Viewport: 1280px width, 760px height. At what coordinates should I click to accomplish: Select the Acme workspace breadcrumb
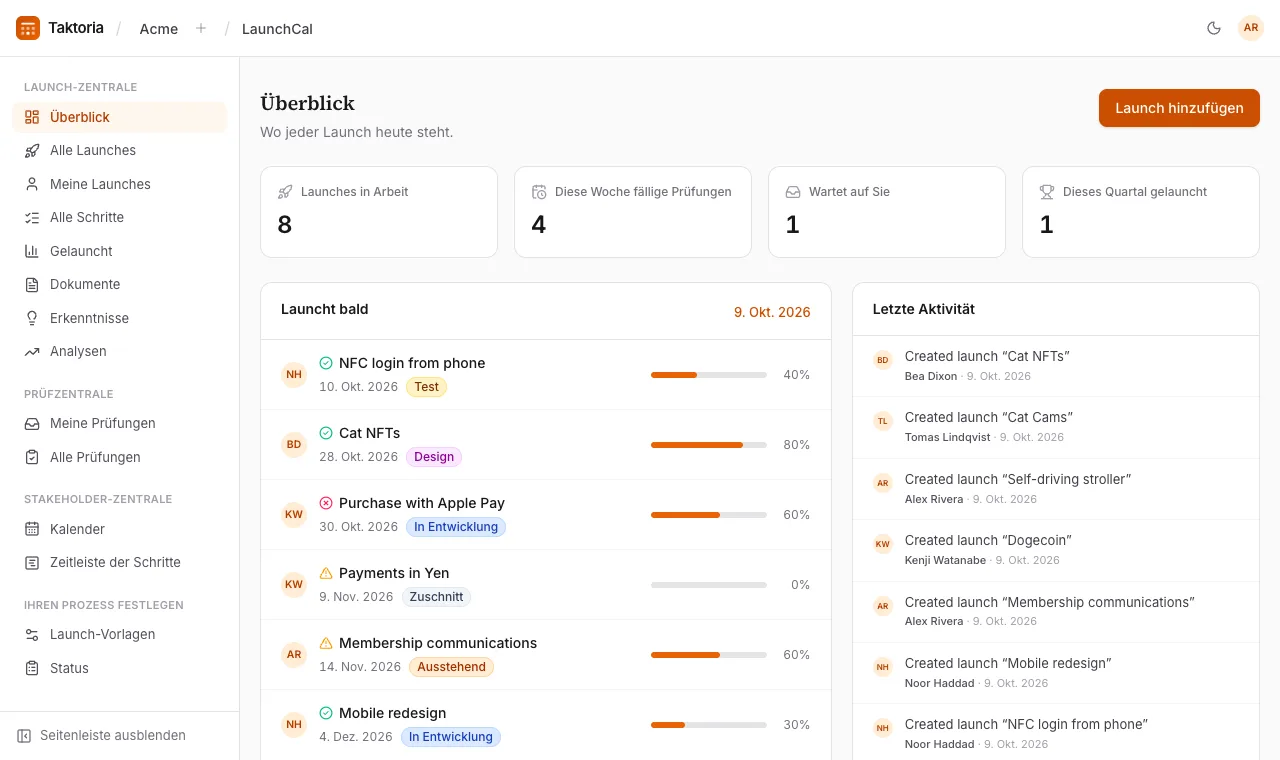point(159,29)
